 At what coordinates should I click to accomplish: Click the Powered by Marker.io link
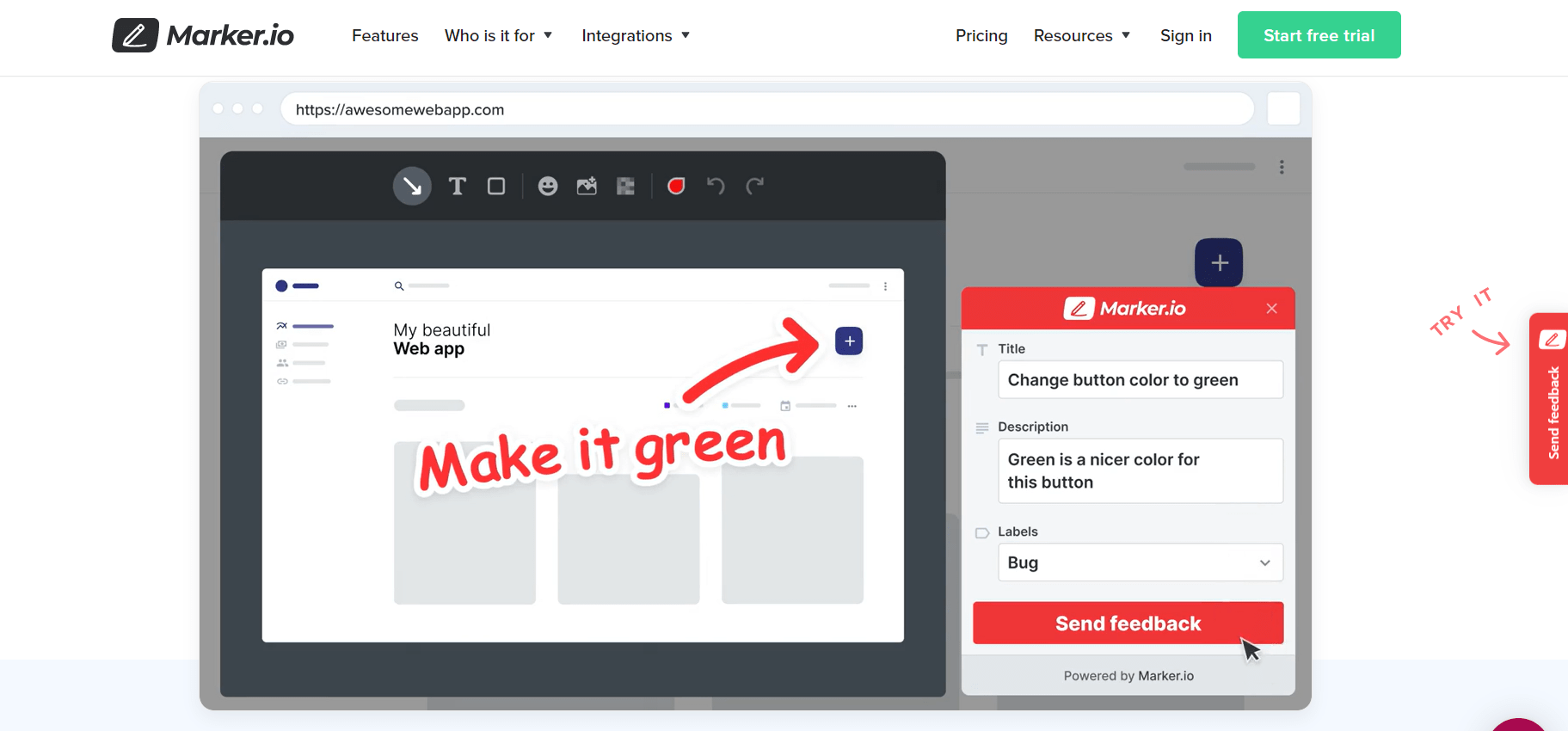(1128, 676)
